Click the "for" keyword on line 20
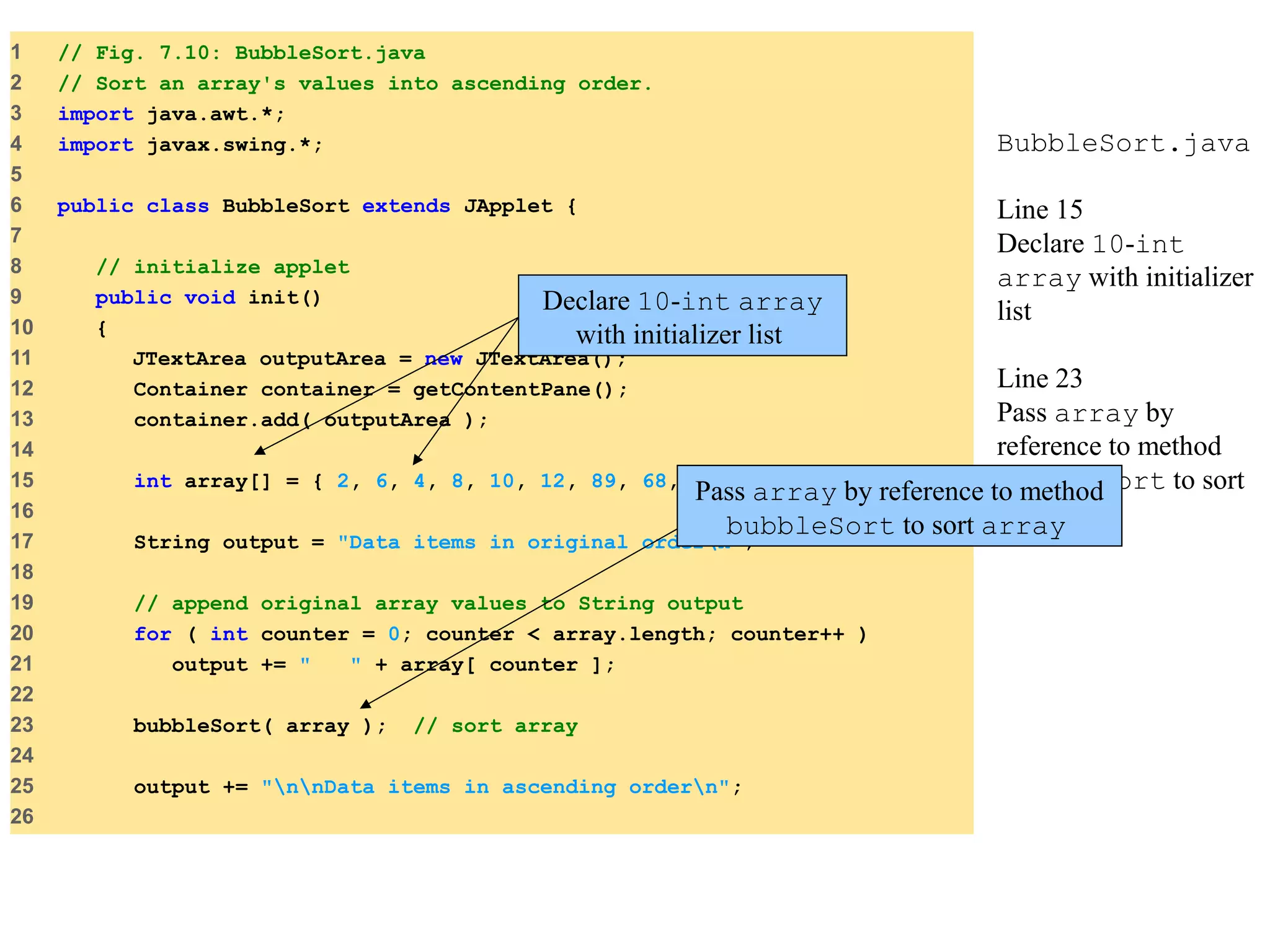 pyautogui.click(x=153, y=633)
